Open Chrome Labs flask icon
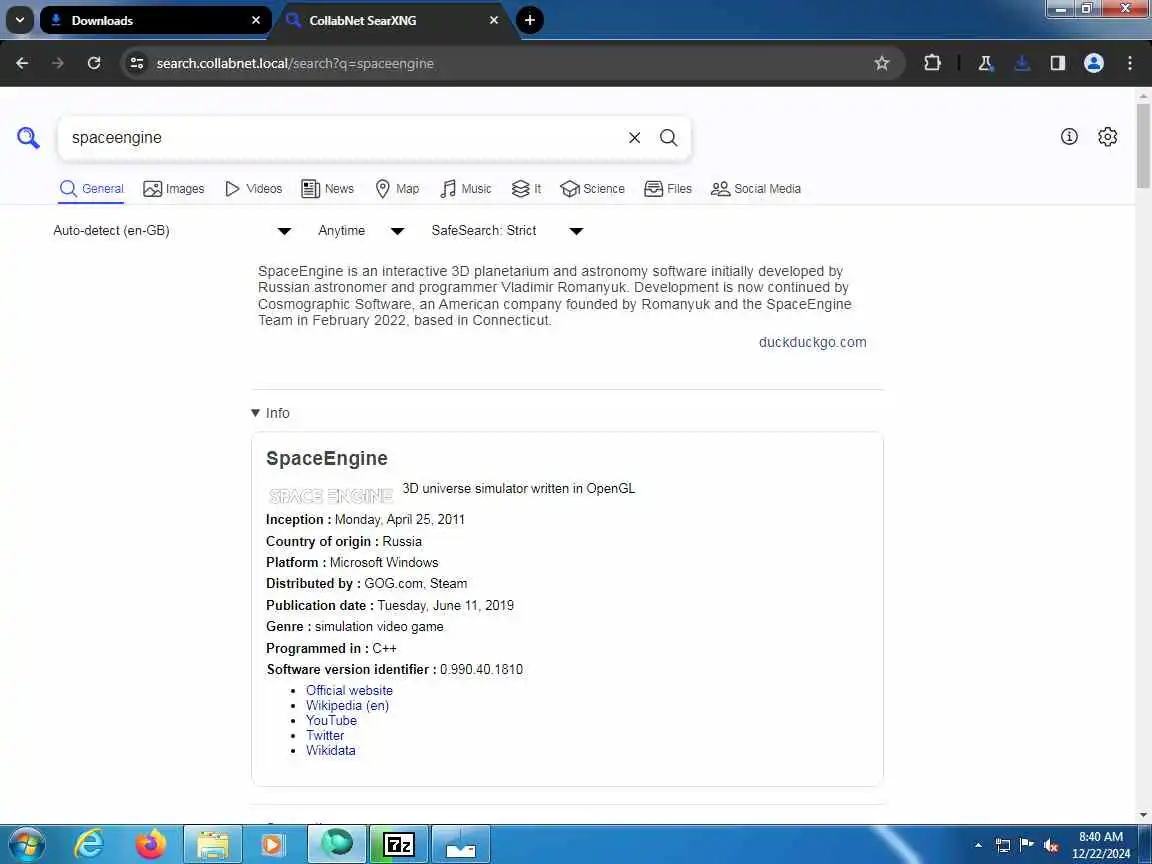This screenshot has height=864, width=1152. tap(986, 63)
